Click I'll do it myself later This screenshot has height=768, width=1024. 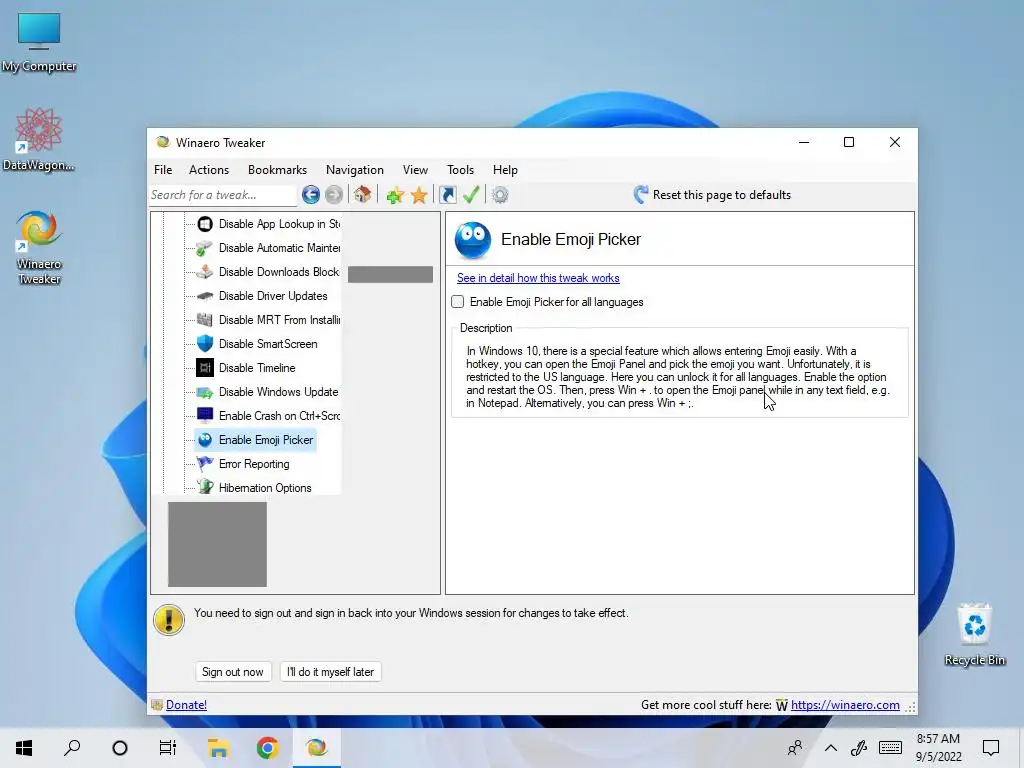(330, 672)
